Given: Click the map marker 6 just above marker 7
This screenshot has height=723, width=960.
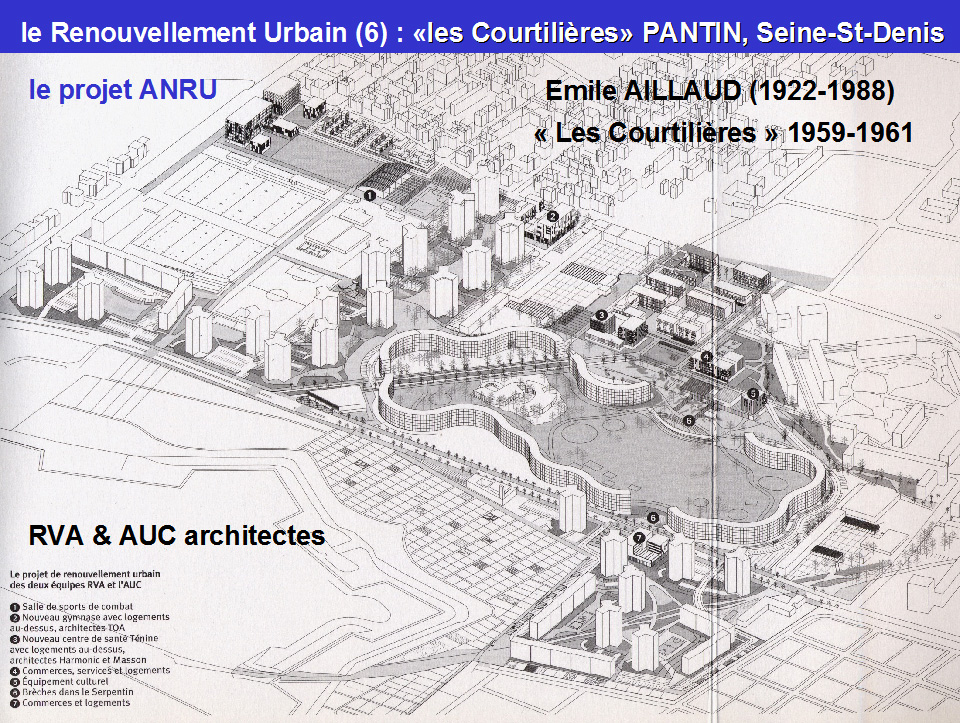Looking at the screenshot, I should [x=652, y=518].
